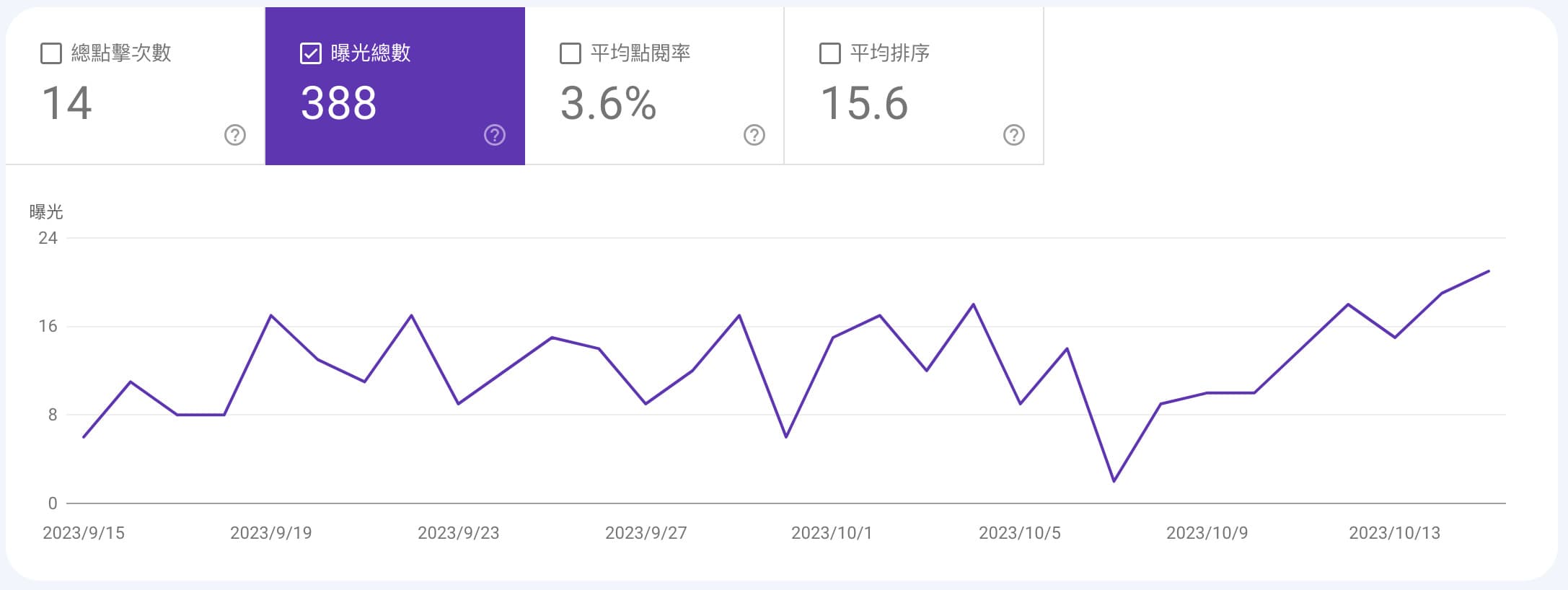The width and height of the screenshot is (1568, 590).
Task: Click the impressions value 388
Action: [x=339, y=103]
